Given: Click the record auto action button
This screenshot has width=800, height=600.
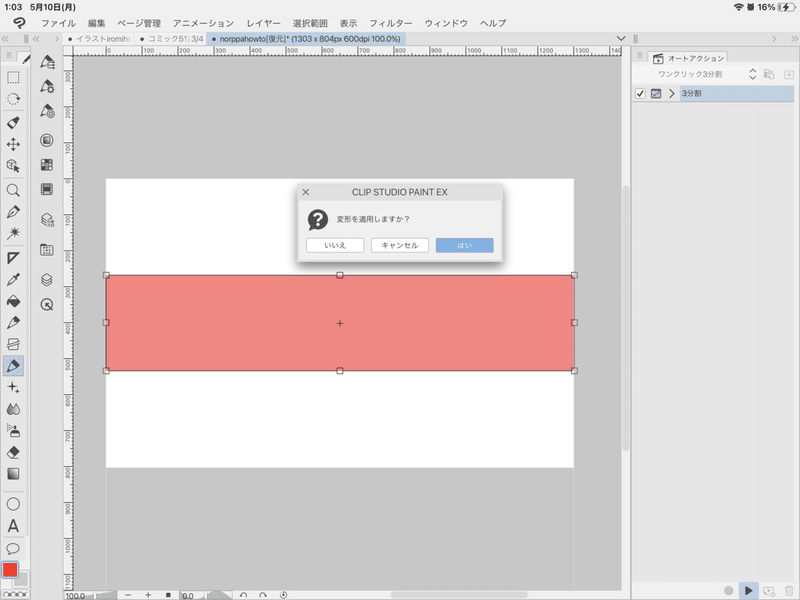Looking at the screenshot, I should 729,590.
